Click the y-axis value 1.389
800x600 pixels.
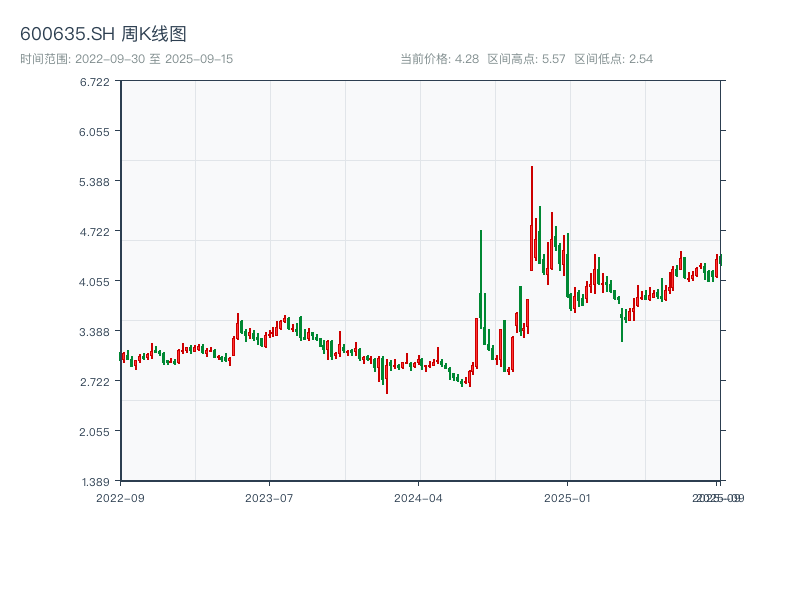click(95, 482)
